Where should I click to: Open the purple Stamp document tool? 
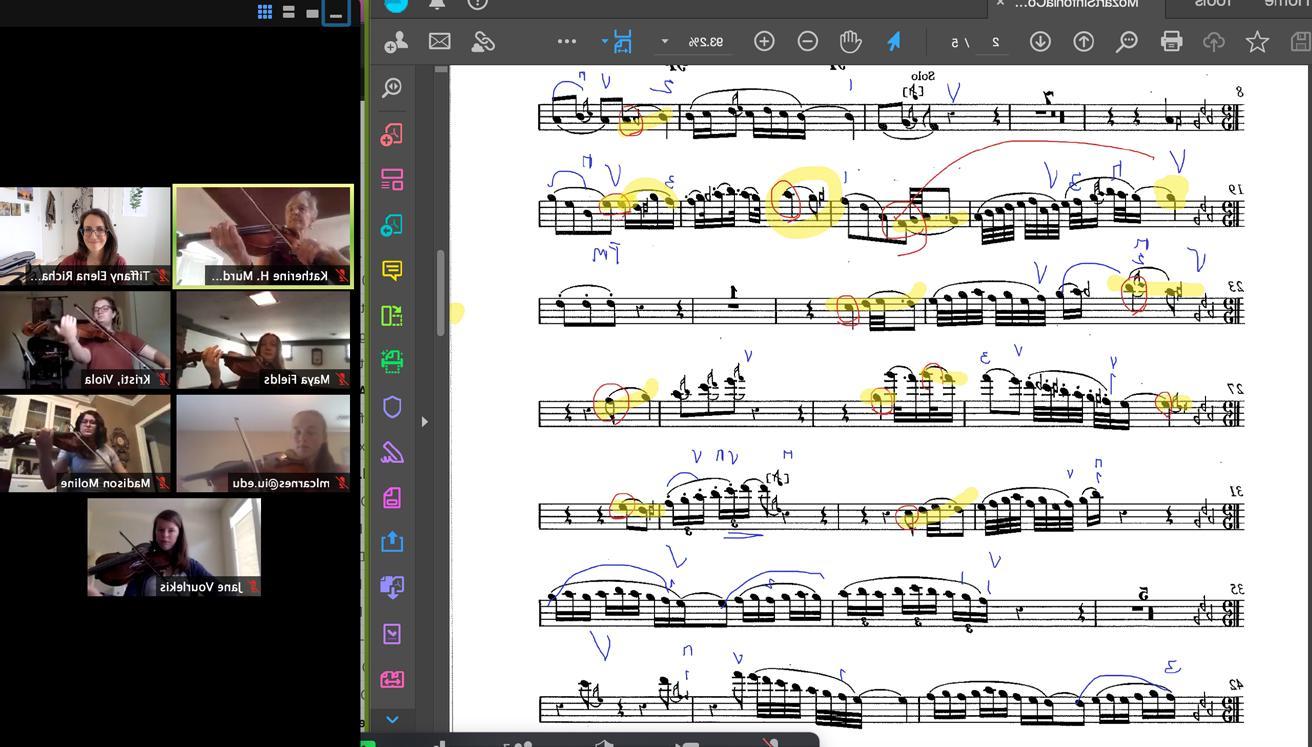click(392, 634)
